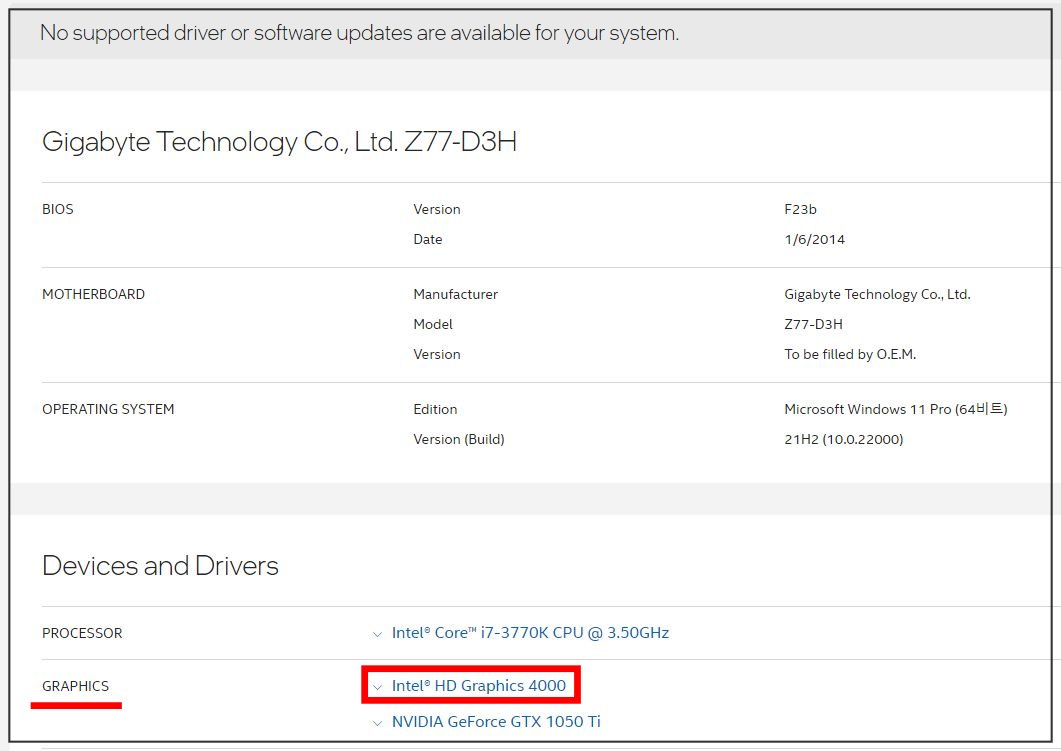Click the motherboard Manufacturer field label
This screenshot has height=751, width=1061.
point(455,294)
